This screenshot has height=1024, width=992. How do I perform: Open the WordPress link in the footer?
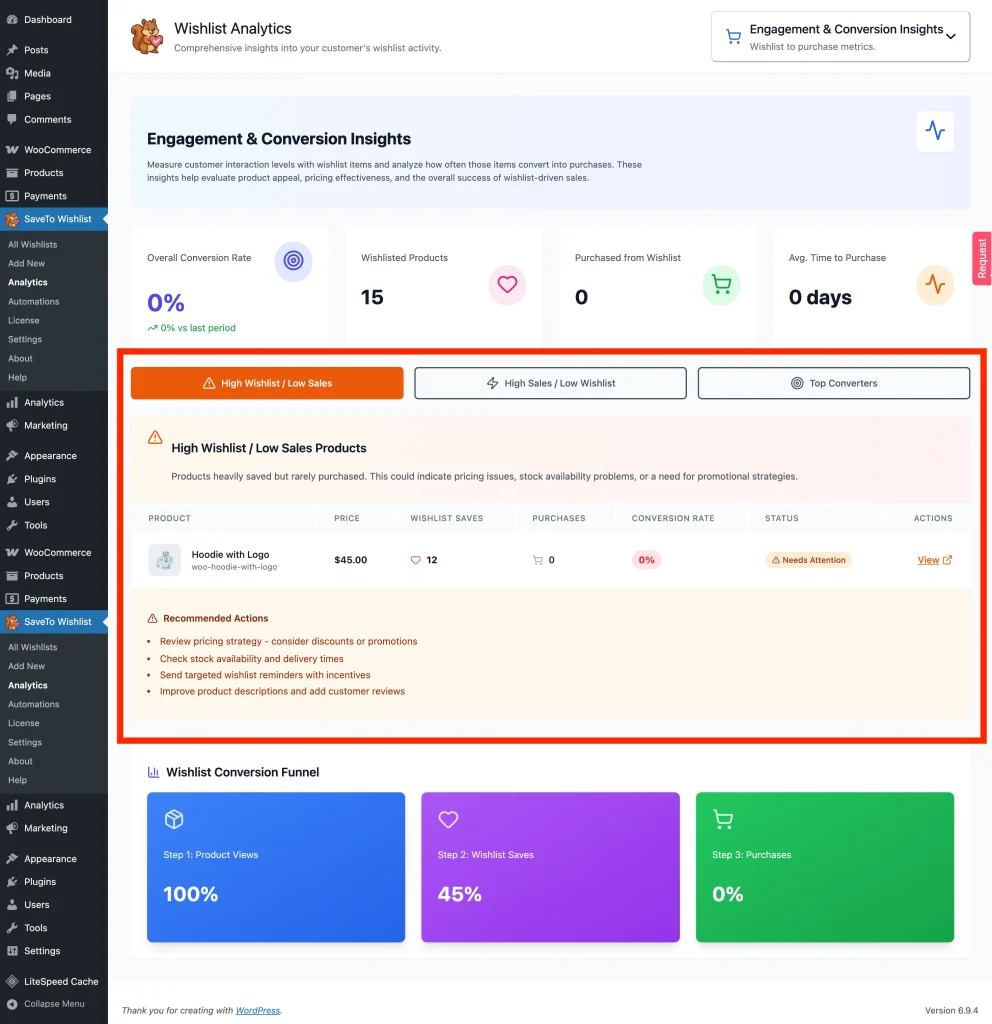(x=257, y=1010)
